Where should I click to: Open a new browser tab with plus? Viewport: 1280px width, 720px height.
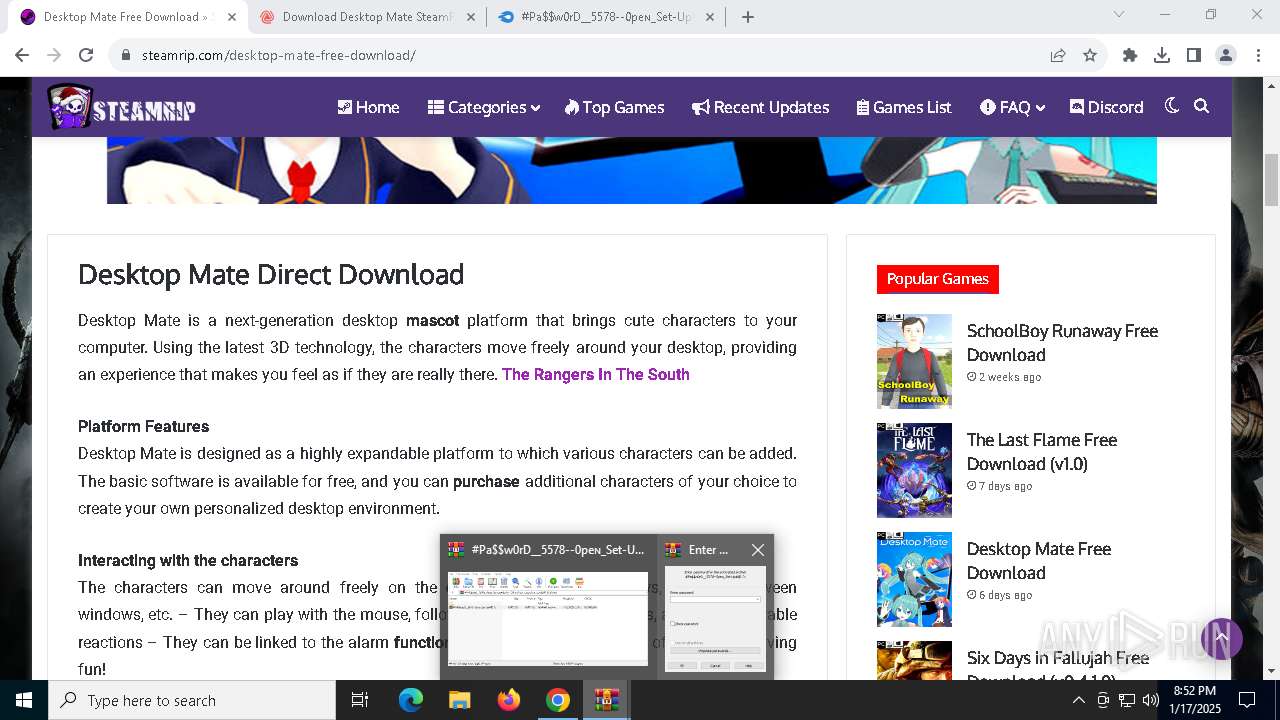tap(748, 17)
